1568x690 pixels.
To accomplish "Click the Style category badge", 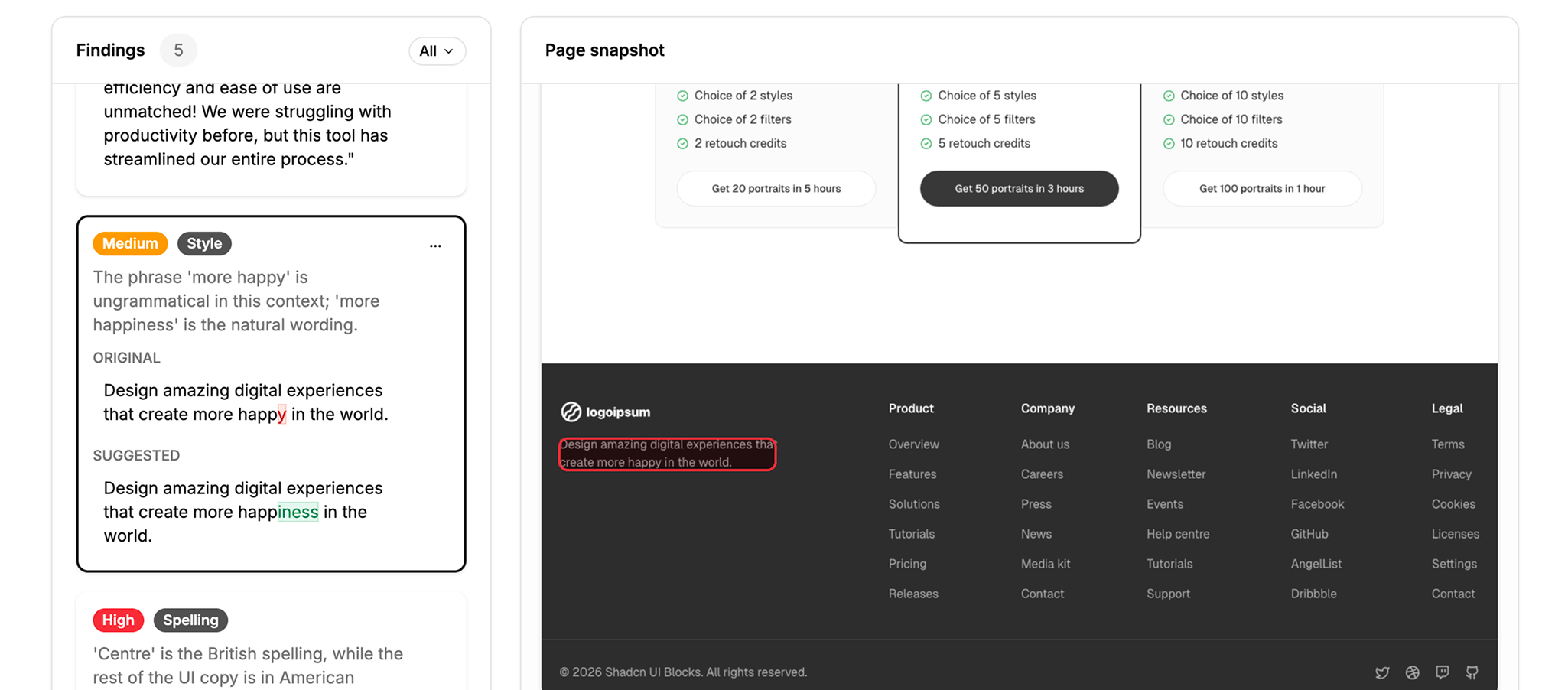I will (204, 243).
